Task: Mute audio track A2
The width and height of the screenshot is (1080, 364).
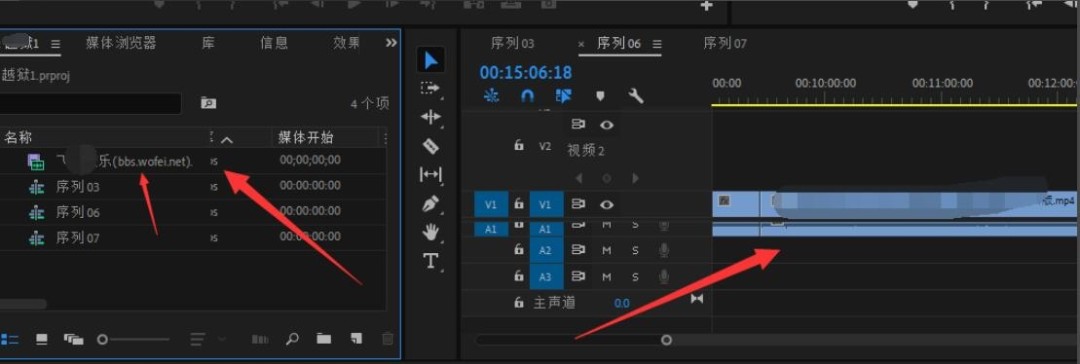Action: click(607, 250)
